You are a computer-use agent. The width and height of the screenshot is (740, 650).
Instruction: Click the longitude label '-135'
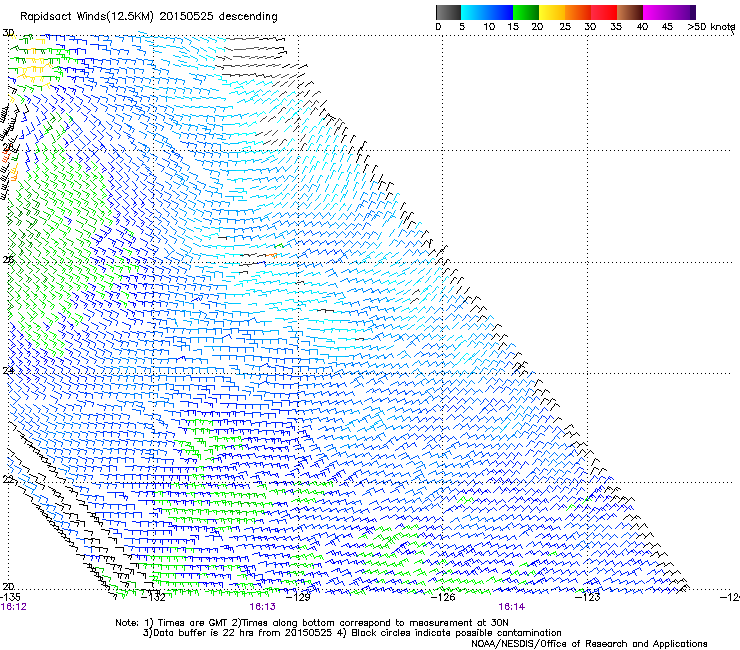(x=11, y=598)
